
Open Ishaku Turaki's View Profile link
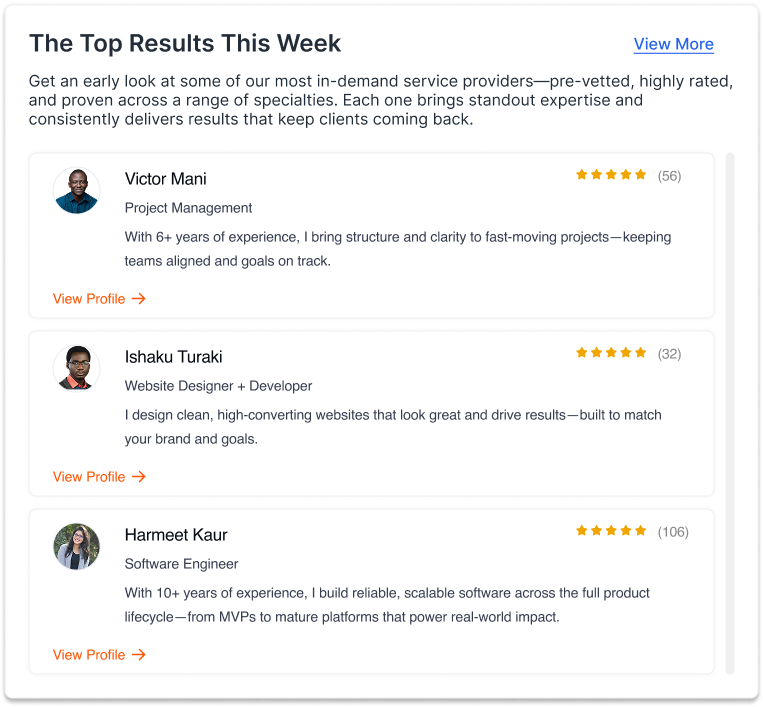[x=89, y=477]
